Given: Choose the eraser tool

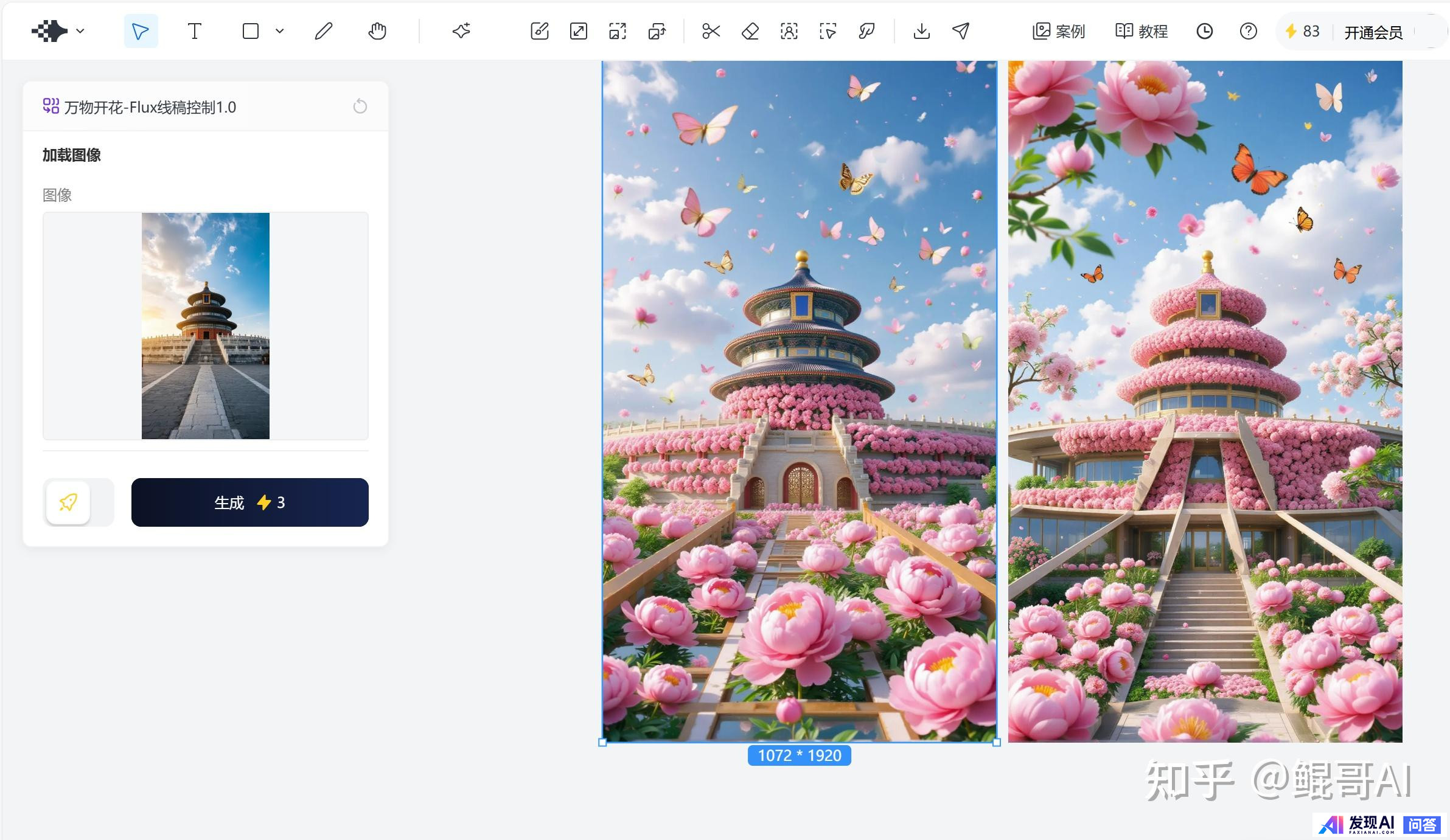Looking at the screenshot, I should point(750,31).
